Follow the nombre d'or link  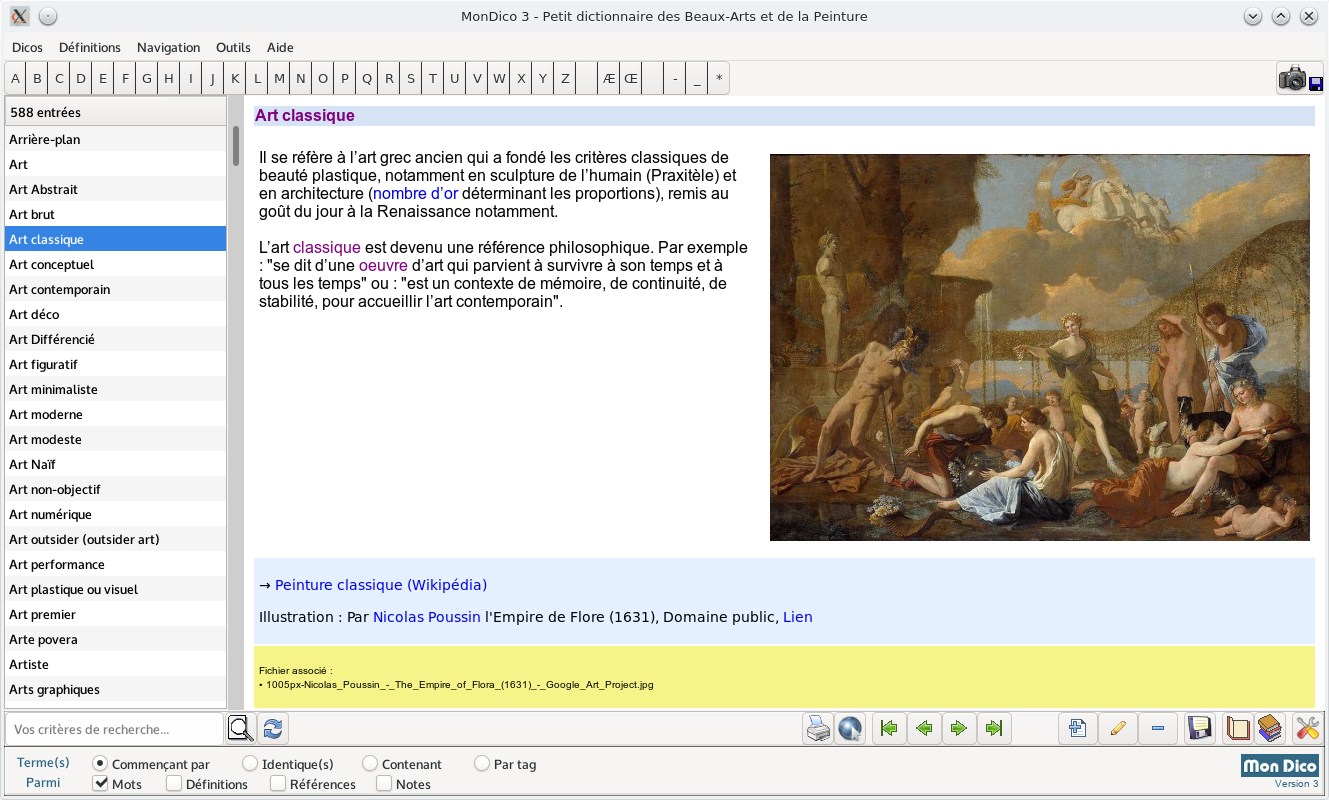click(x=415, y=194)
